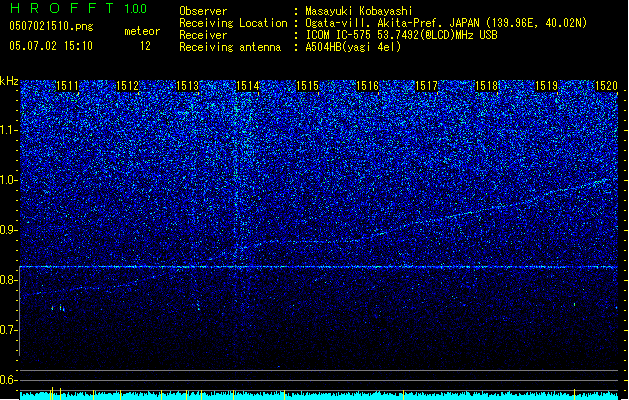
Task: Click the Ogata-vill. Akita-Pref. JAPAN location text
Action: point(446,23)
